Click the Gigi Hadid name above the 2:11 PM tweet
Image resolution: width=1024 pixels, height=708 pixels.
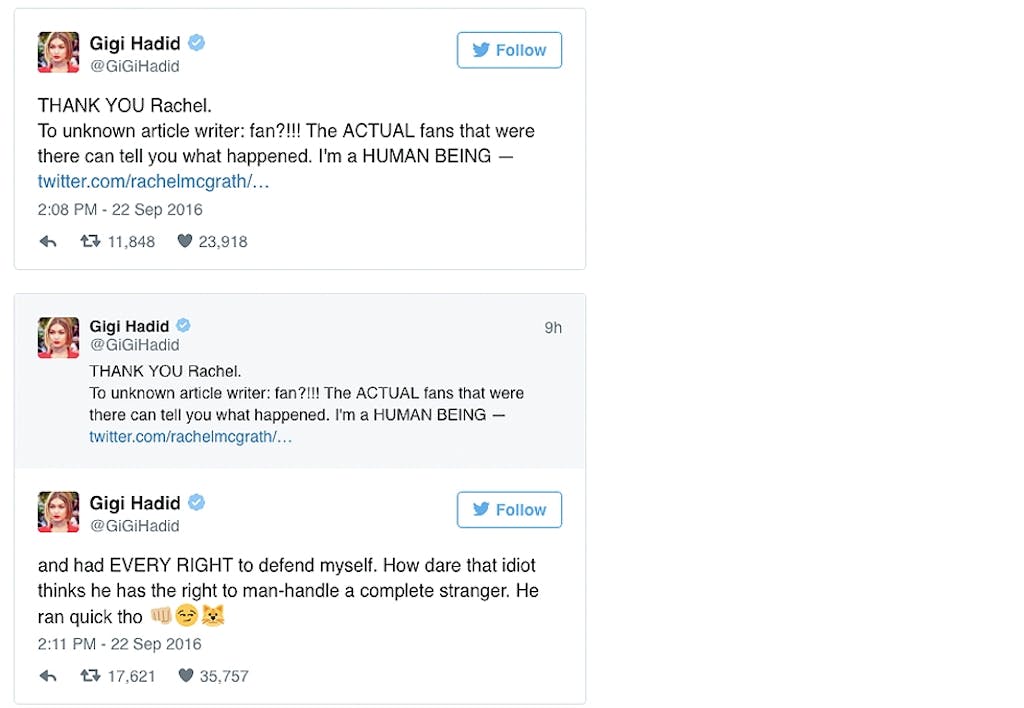point(135,502)
